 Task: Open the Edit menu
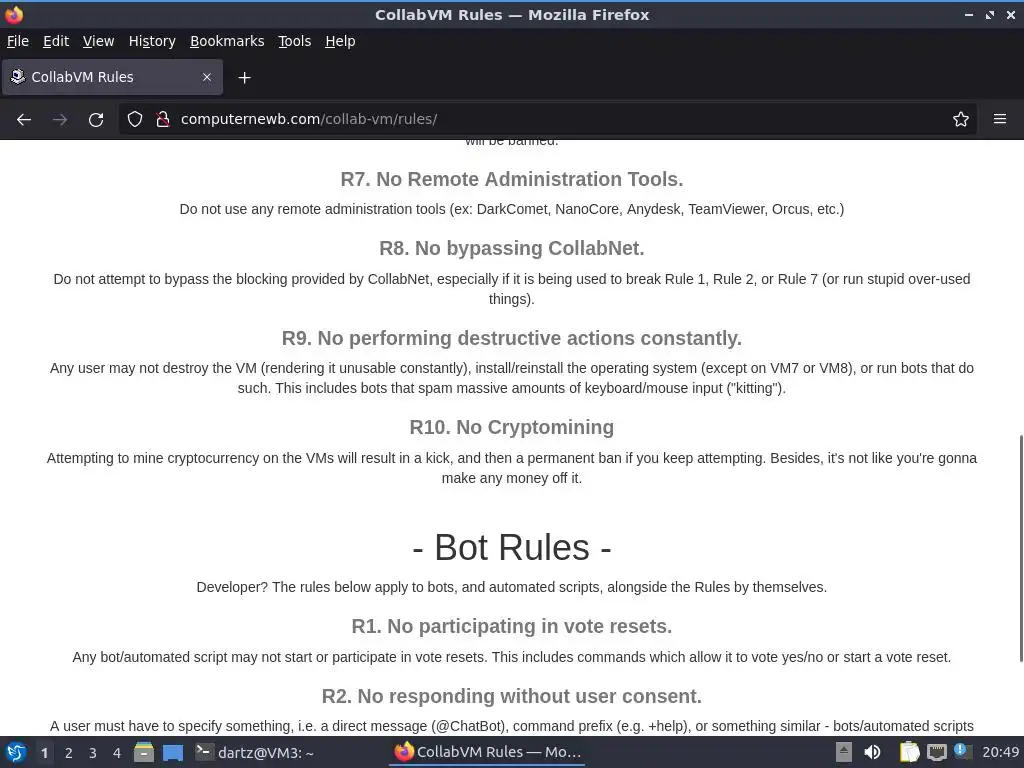pyautogui.click(x=56, y=41)
